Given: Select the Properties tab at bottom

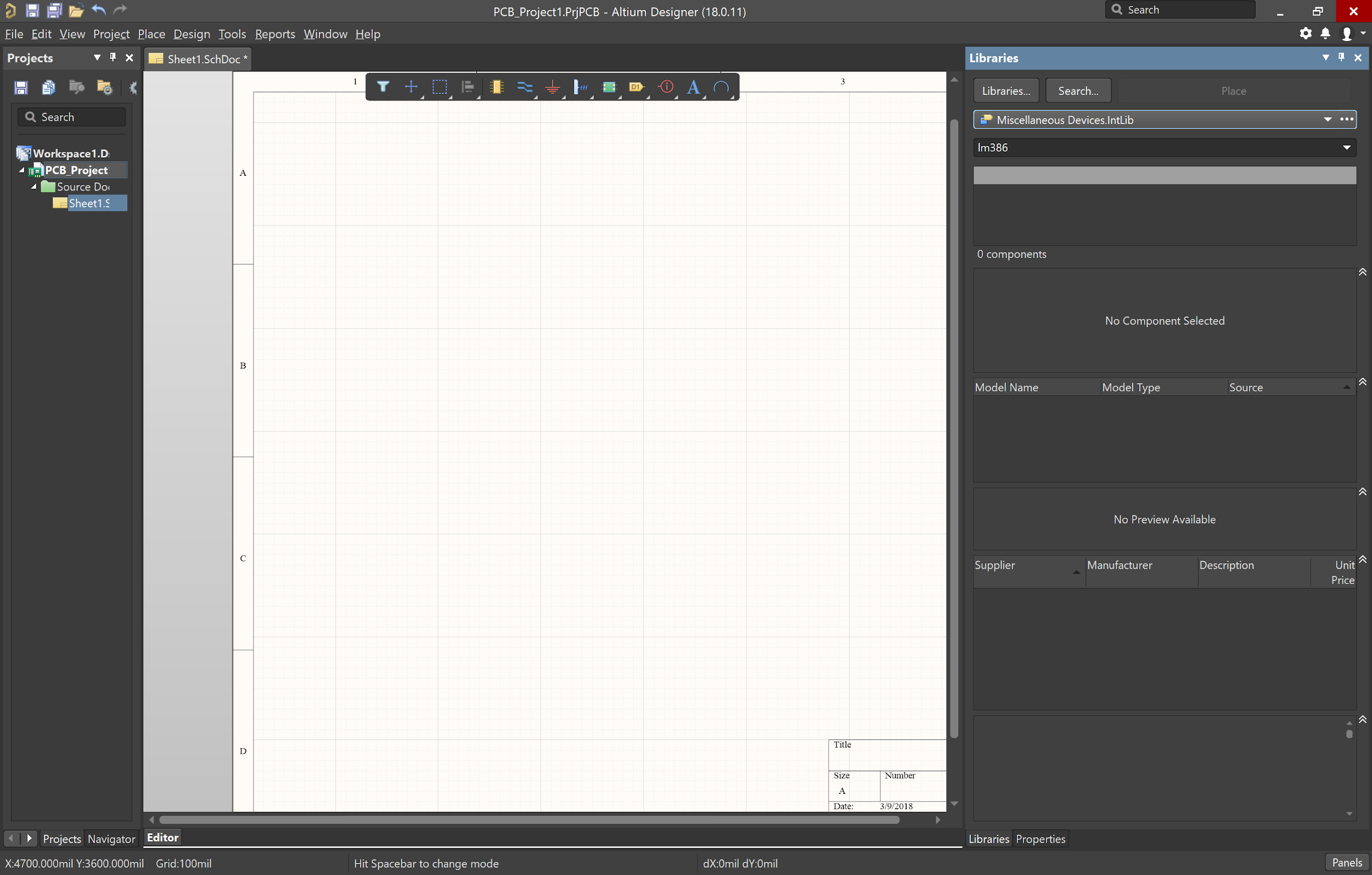Looking at the screenshot, I should (x=1039, y=838).
